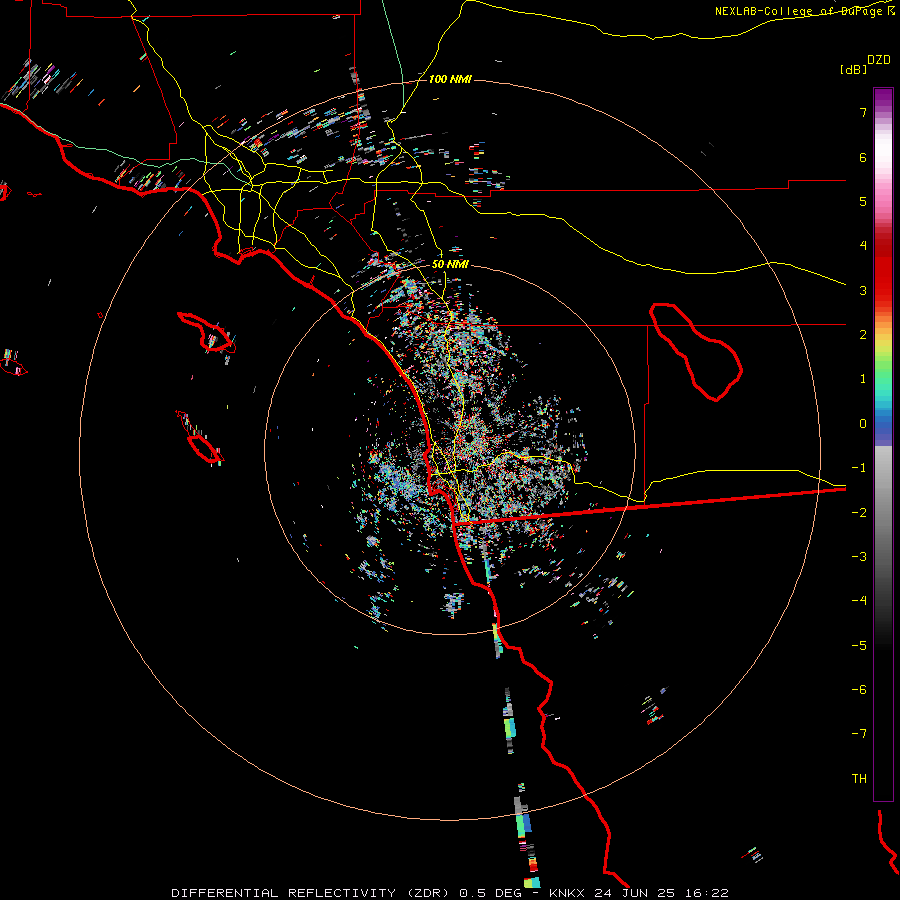
Task: Click the "-4" value on the color scale
Action: (859, 601)
